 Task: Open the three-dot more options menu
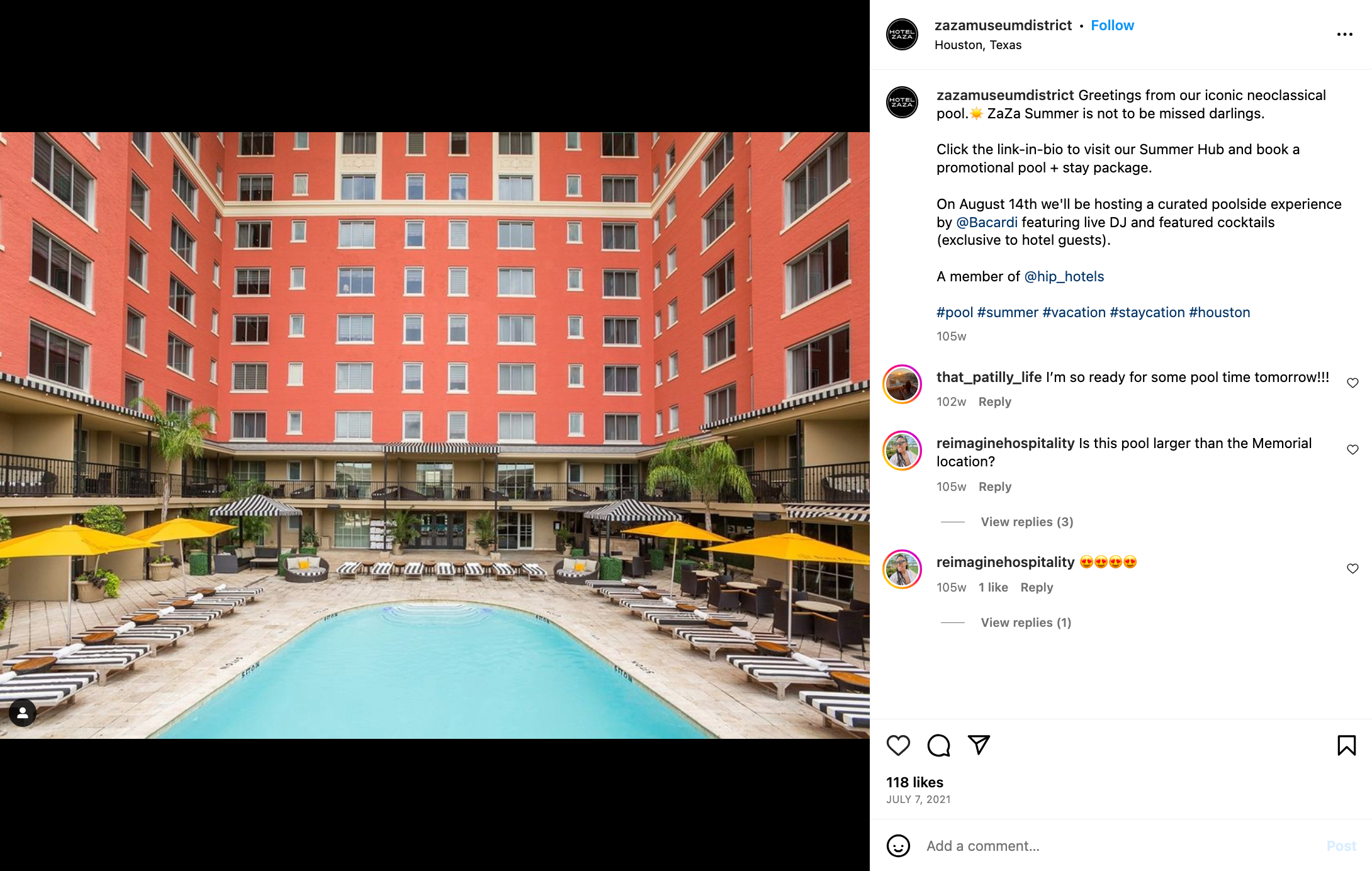1345,35
